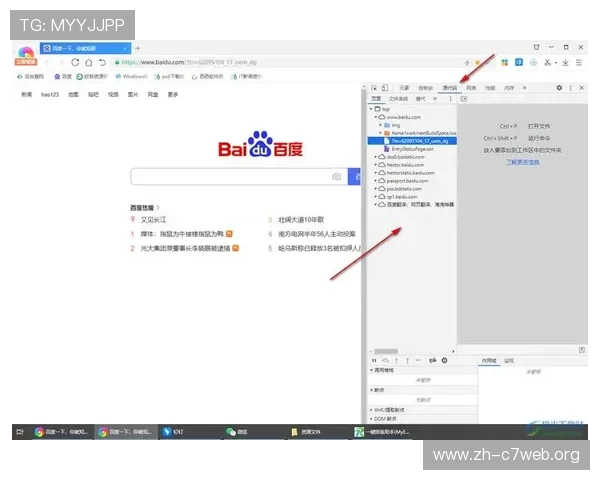
Task: Expand the hectorstatic.baidu.com domain node
Action: click(375, 172)
